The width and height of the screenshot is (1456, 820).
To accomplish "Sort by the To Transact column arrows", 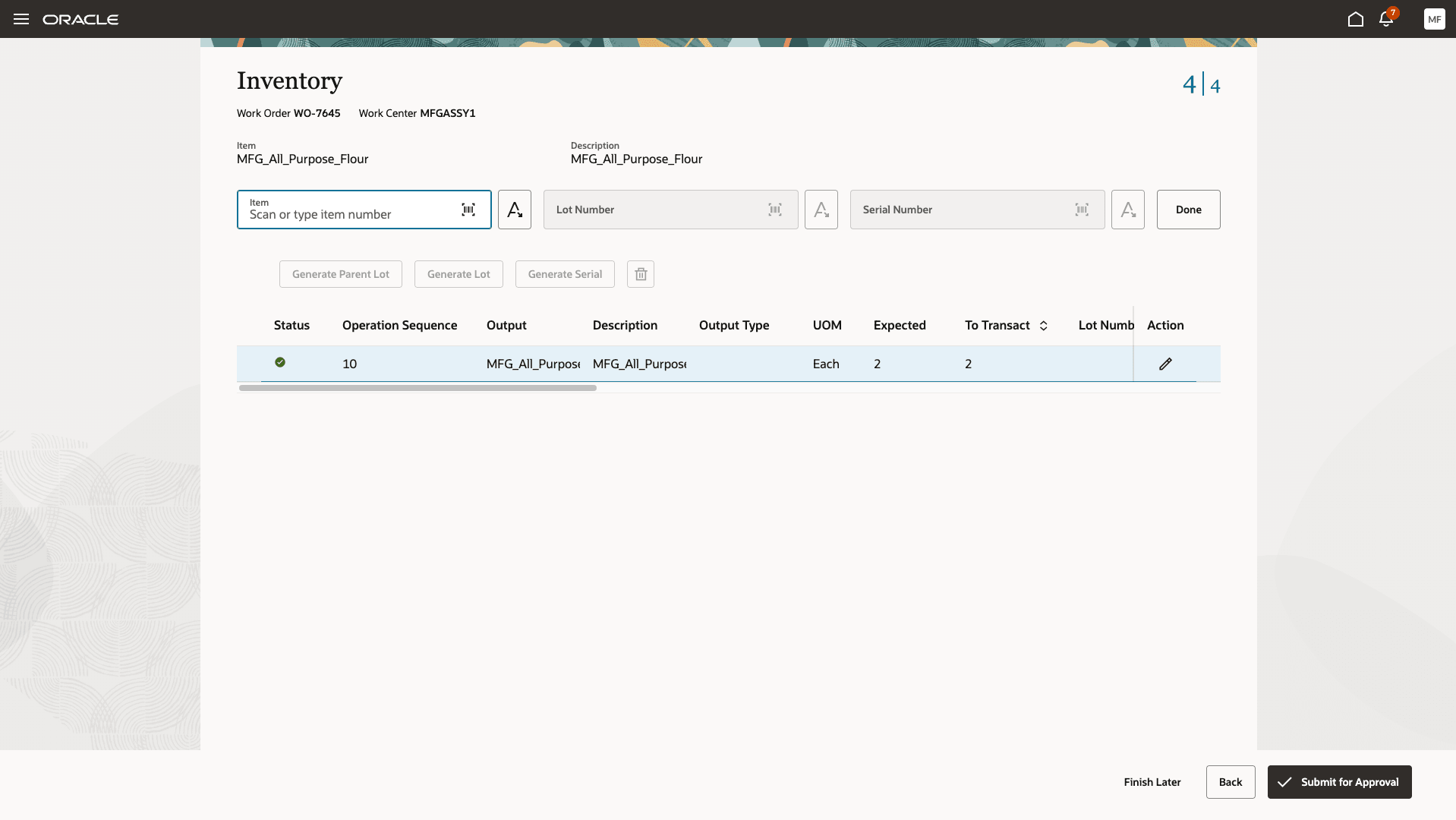I will (x=1044, y=326).
